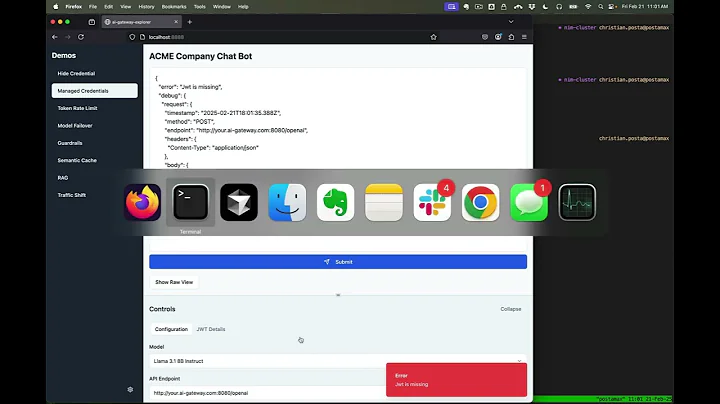
Task: Close the ai-gateway-explorer tab
Action: click(176, 22)
